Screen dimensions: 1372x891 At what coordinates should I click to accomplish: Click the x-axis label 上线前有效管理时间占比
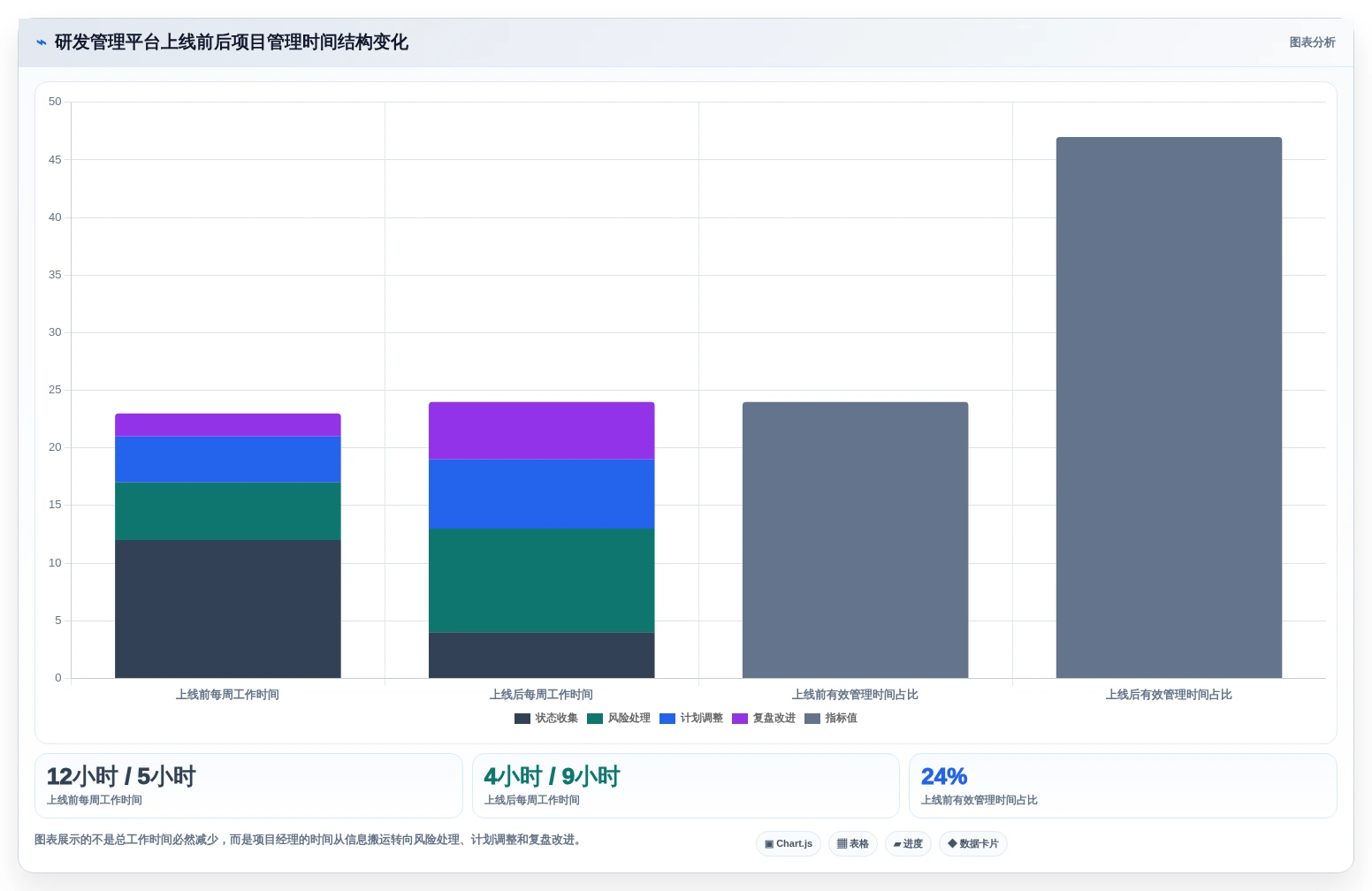point(856,695)
